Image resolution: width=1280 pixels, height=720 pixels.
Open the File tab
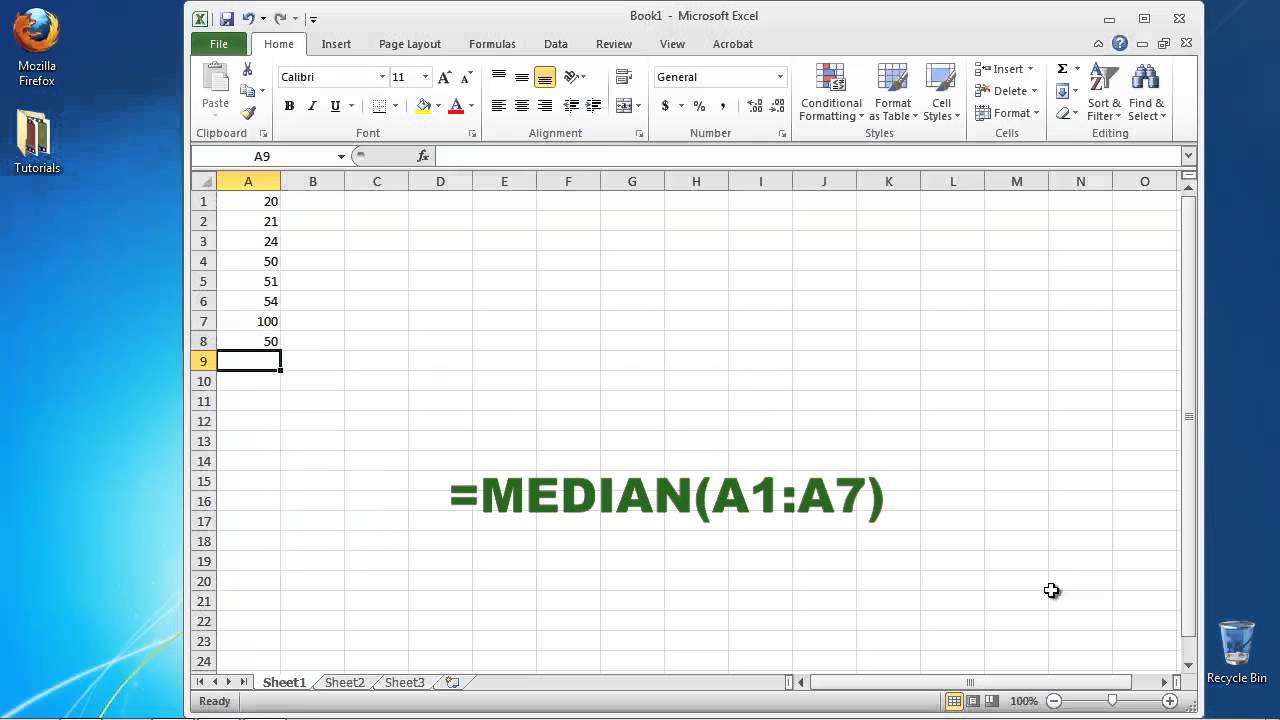click(219, 44)
